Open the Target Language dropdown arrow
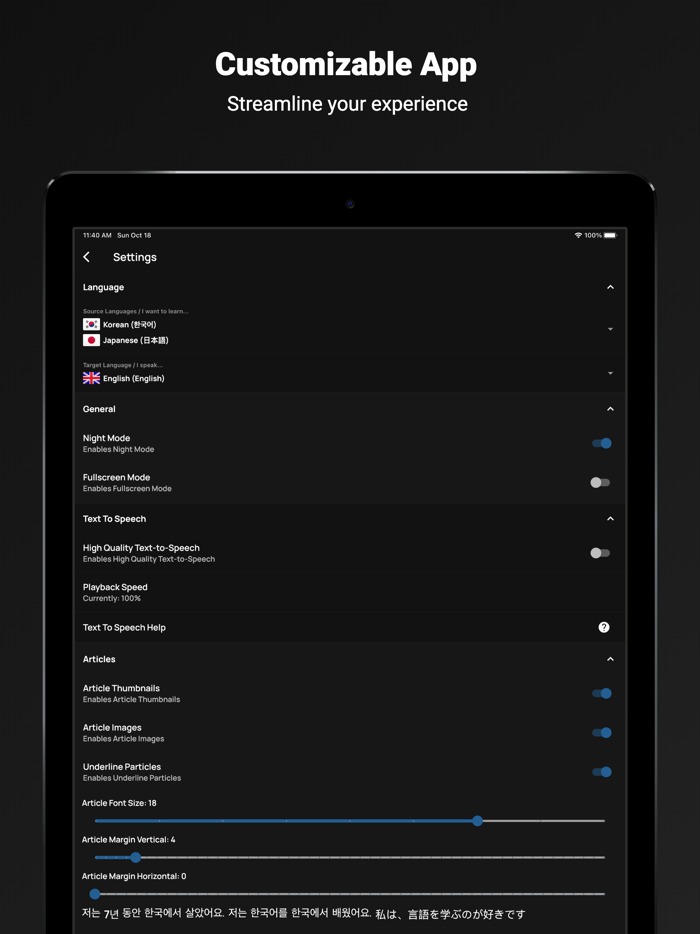Viewport: 700px width, 934px height. tap(610, 373)
